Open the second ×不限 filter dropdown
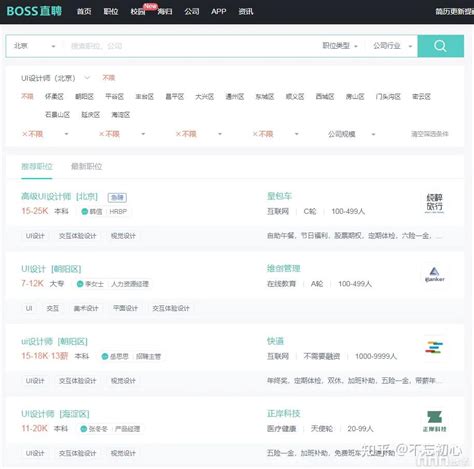The width and height of the screenshot is (474, 469). [x=122, y=134]
